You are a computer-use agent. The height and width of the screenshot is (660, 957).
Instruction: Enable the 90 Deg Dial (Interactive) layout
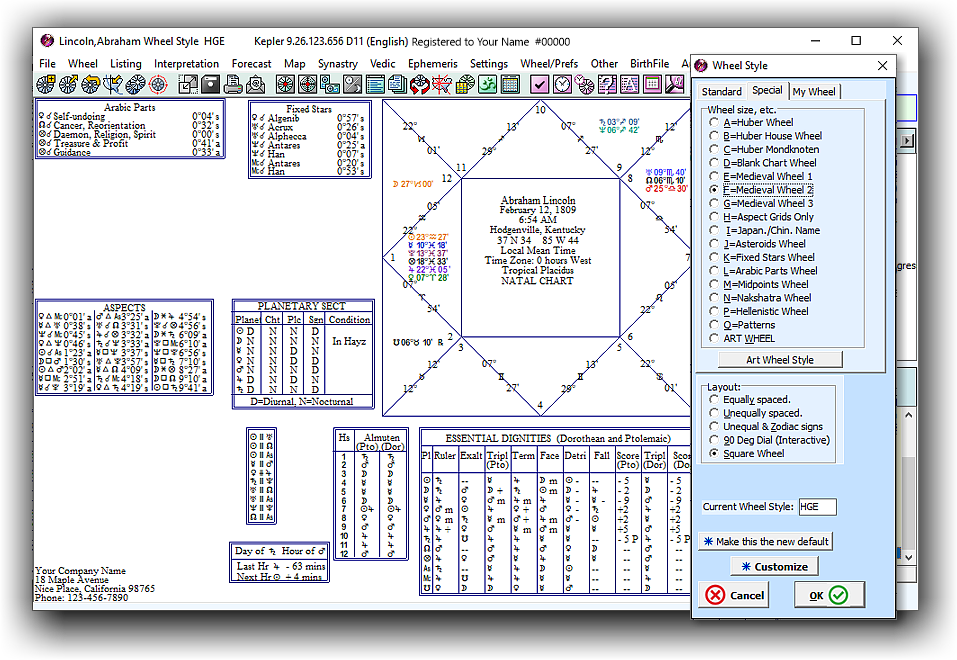coord(713,440)
